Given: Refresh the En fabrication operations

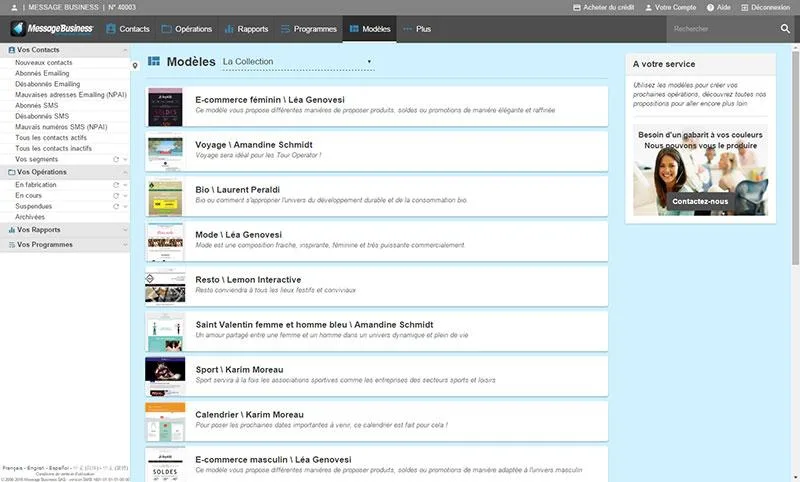Looking at the screenshot, I should (116, 185).
